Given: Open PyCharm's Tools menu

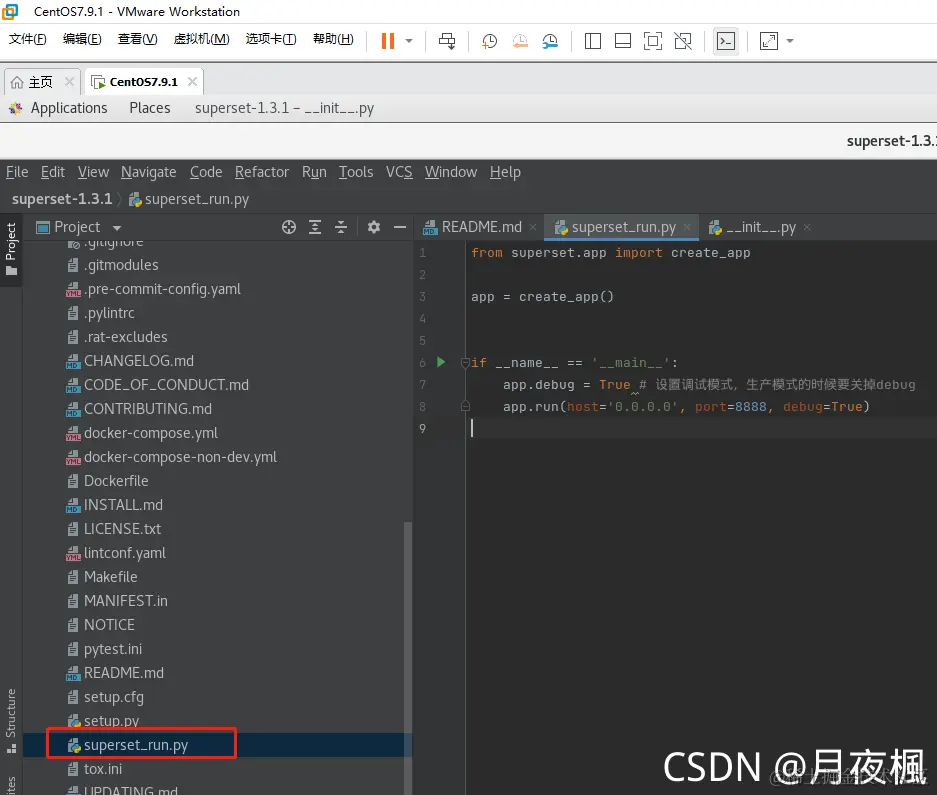Looking at the screenshot, I should tap(356, 172).
